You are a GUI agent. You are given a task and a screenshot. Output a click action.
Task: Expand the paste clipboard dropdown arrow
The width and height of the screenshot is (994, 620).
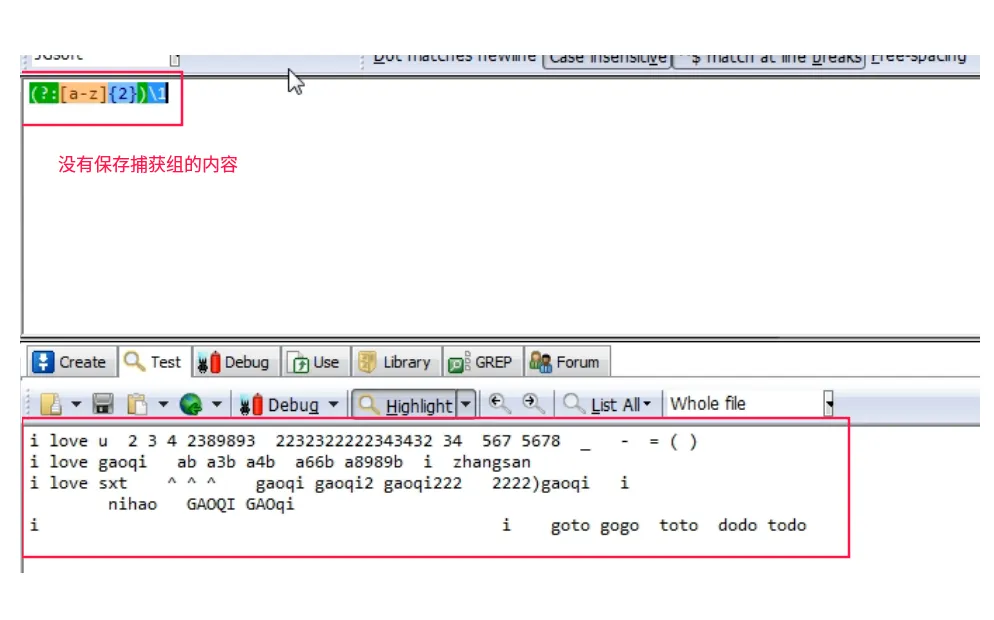pyautogui.click(x=163, y=404)
